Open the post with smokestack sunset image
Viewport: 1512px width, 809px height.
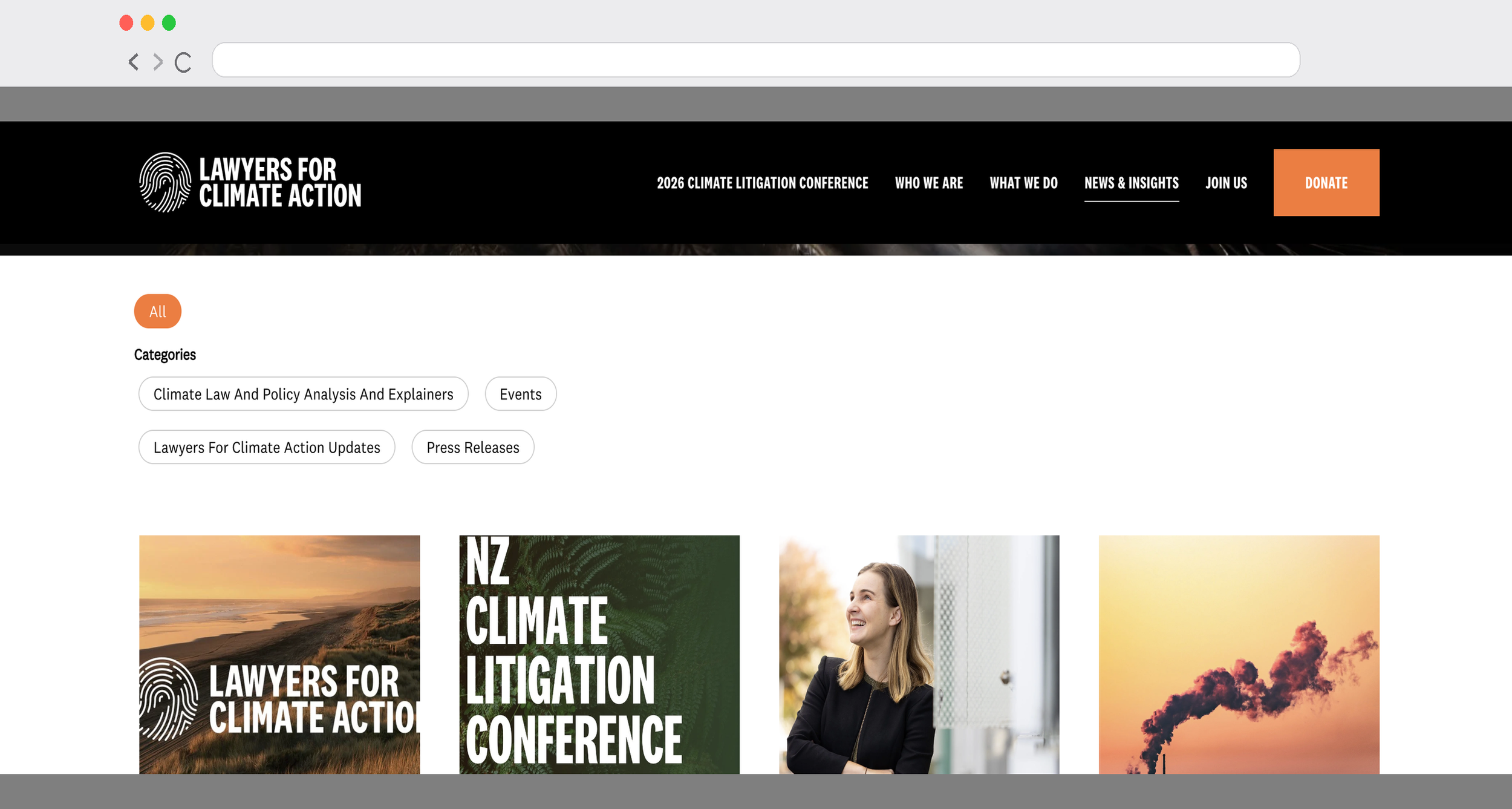[1239, 654]
